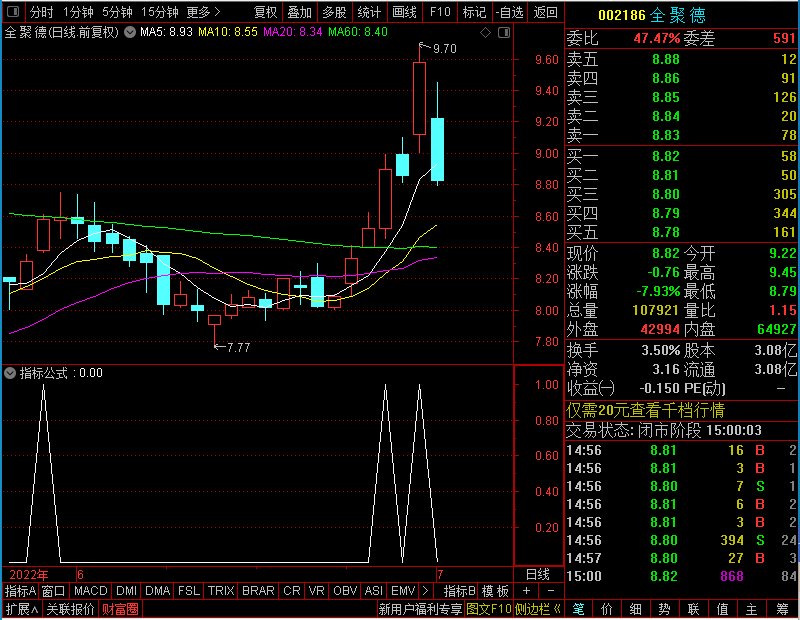Toggle the panel layout icon at top-left of toolbar
The width and height of the screenshot is (800, 620).
pos(13,11)
